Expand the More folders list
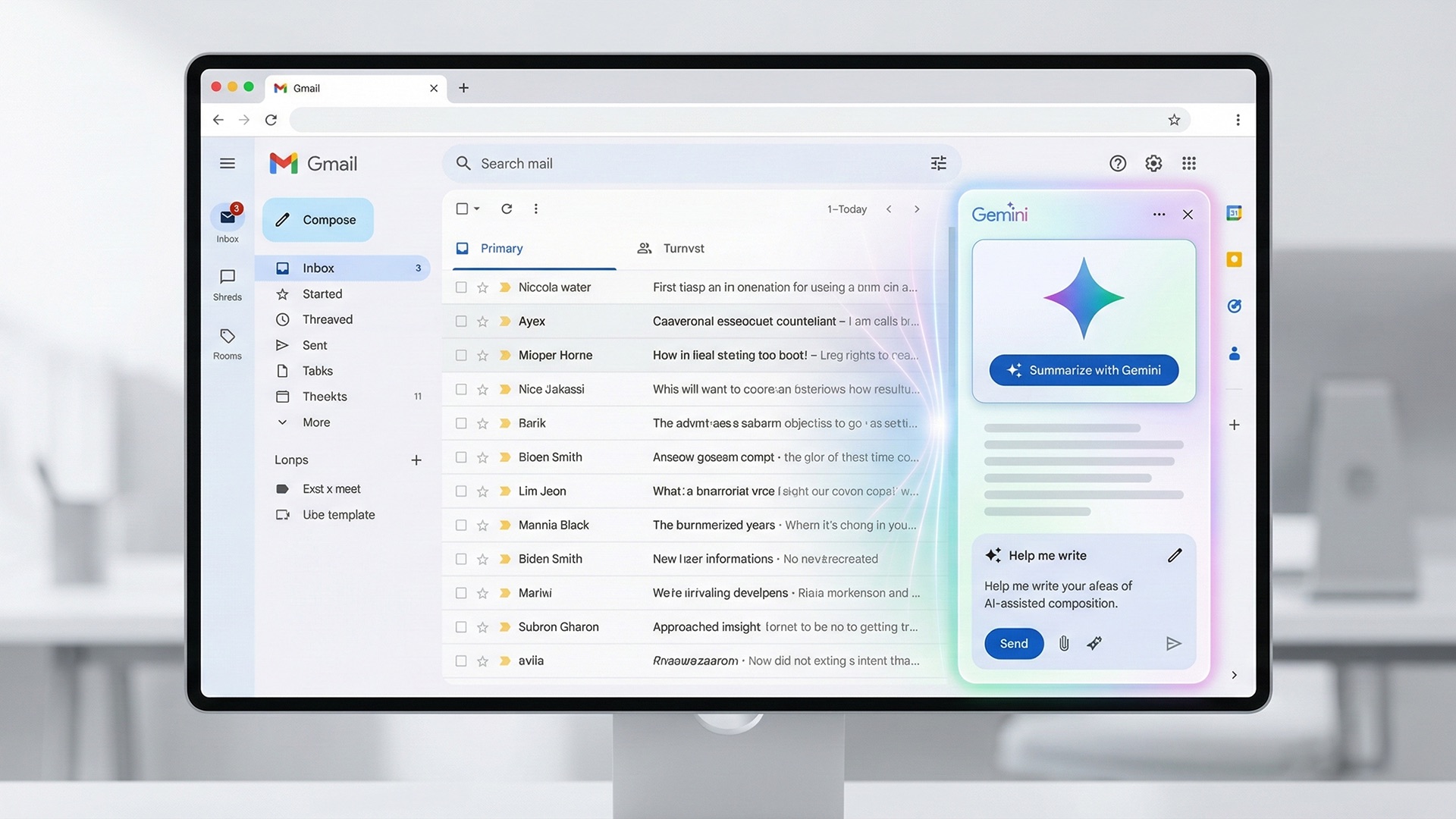 (x=316, y=422)
